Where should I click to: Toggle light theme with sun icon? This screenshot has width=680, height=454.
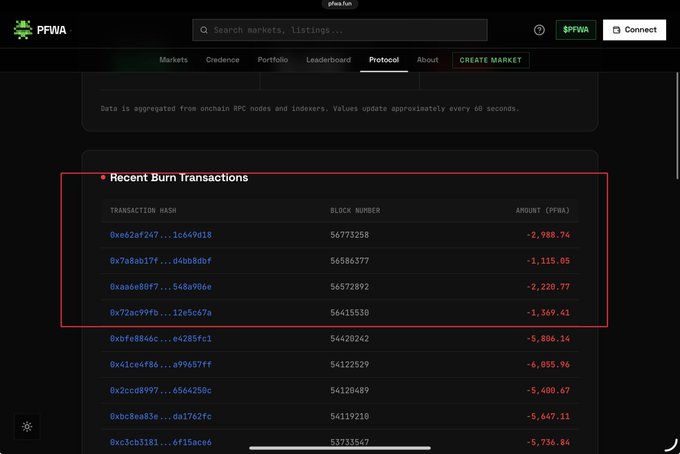coord(27,427)
